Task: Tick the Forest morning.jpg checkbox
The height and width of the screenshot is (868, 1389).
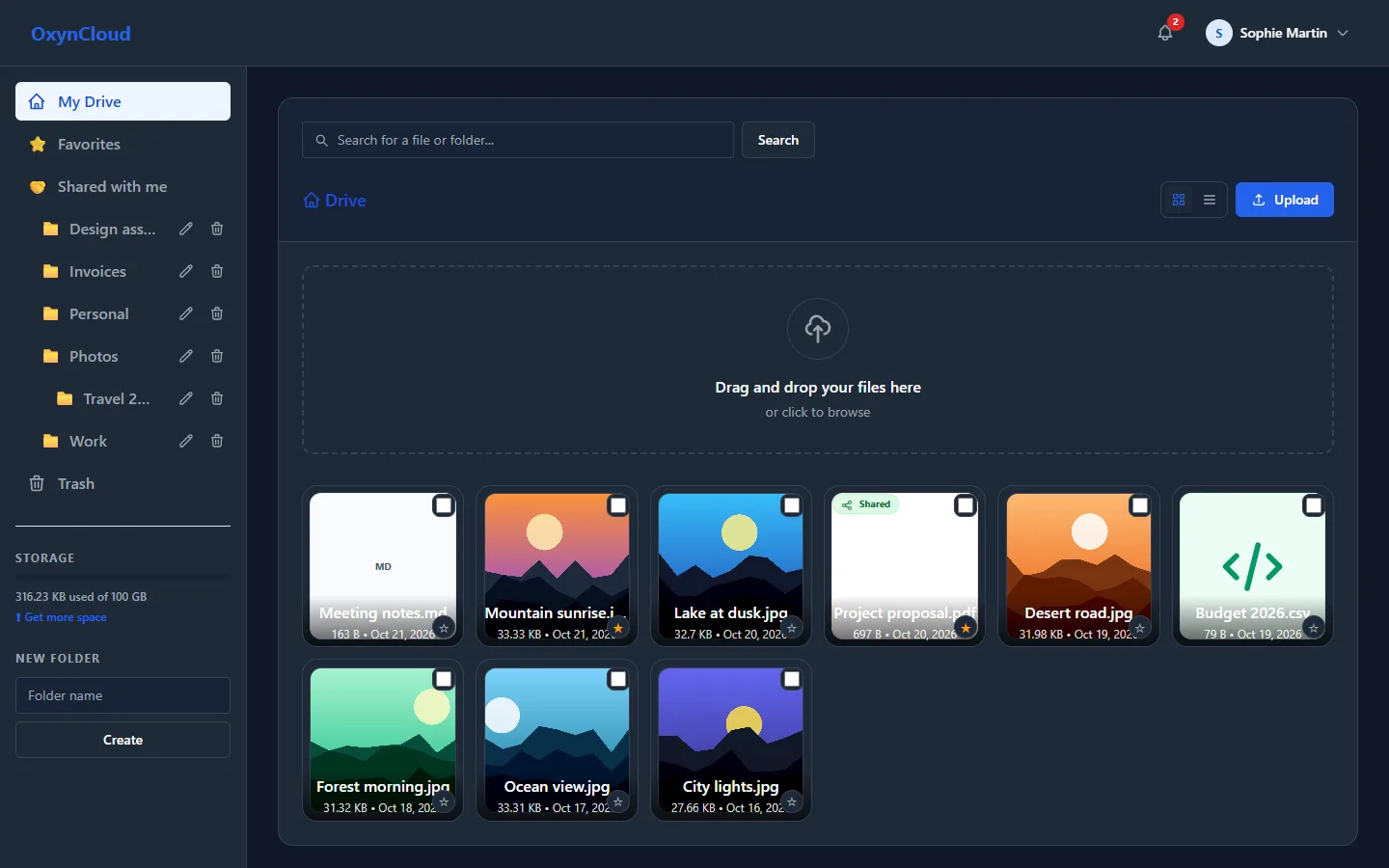Action: [444, 679]
